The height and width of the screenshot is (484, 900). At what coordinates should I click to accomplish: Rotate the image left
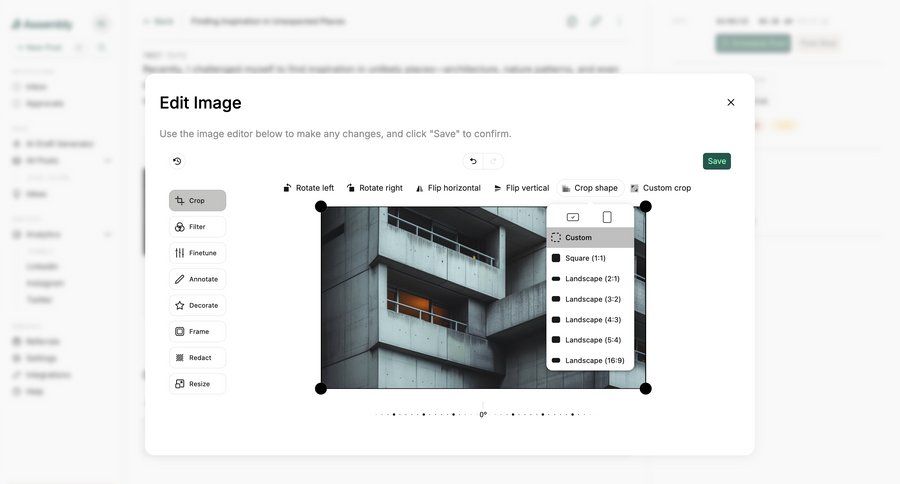(x=308, y=188)
